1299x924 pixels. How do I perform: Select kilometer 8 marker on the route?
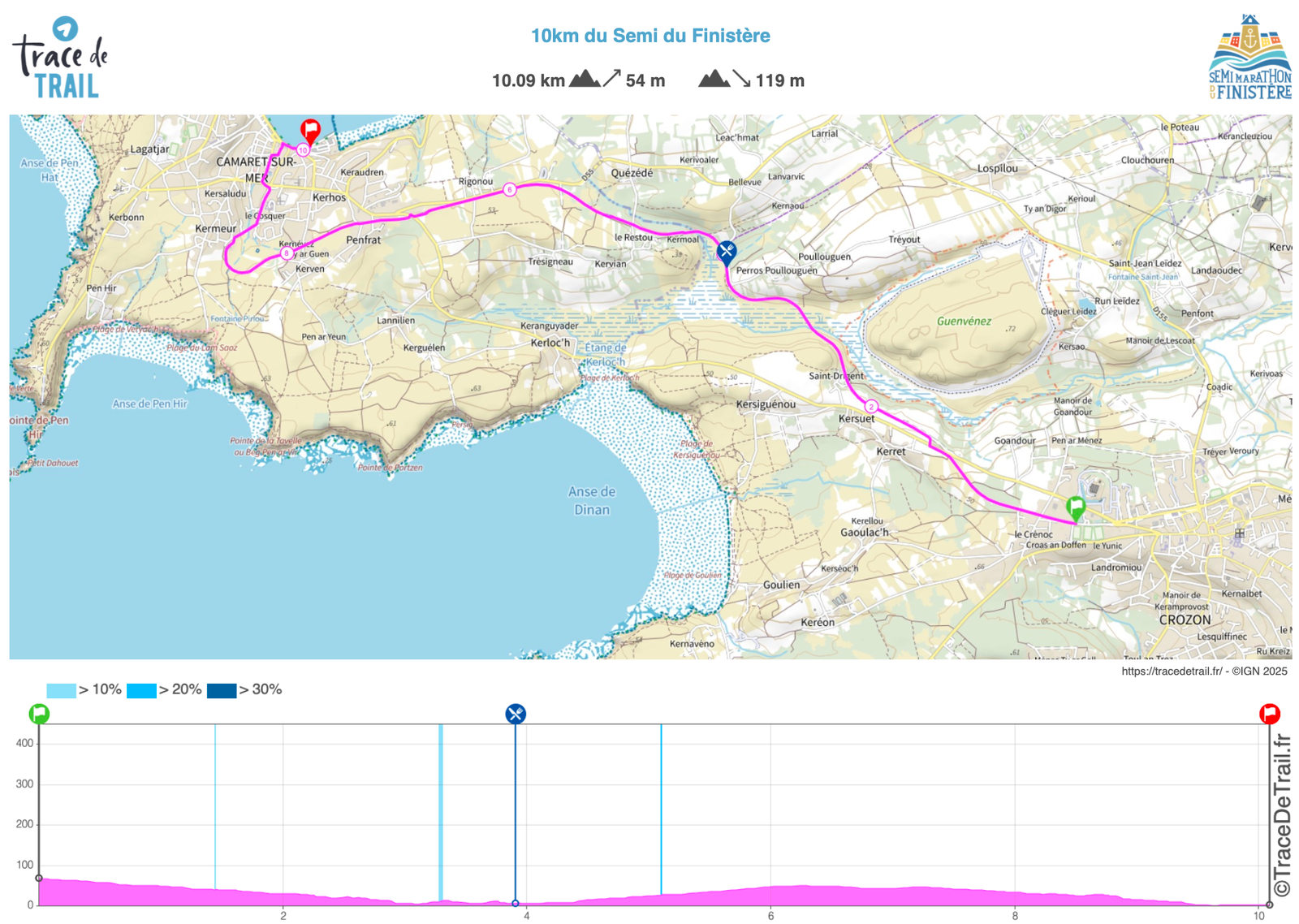[x=286, y=253]
